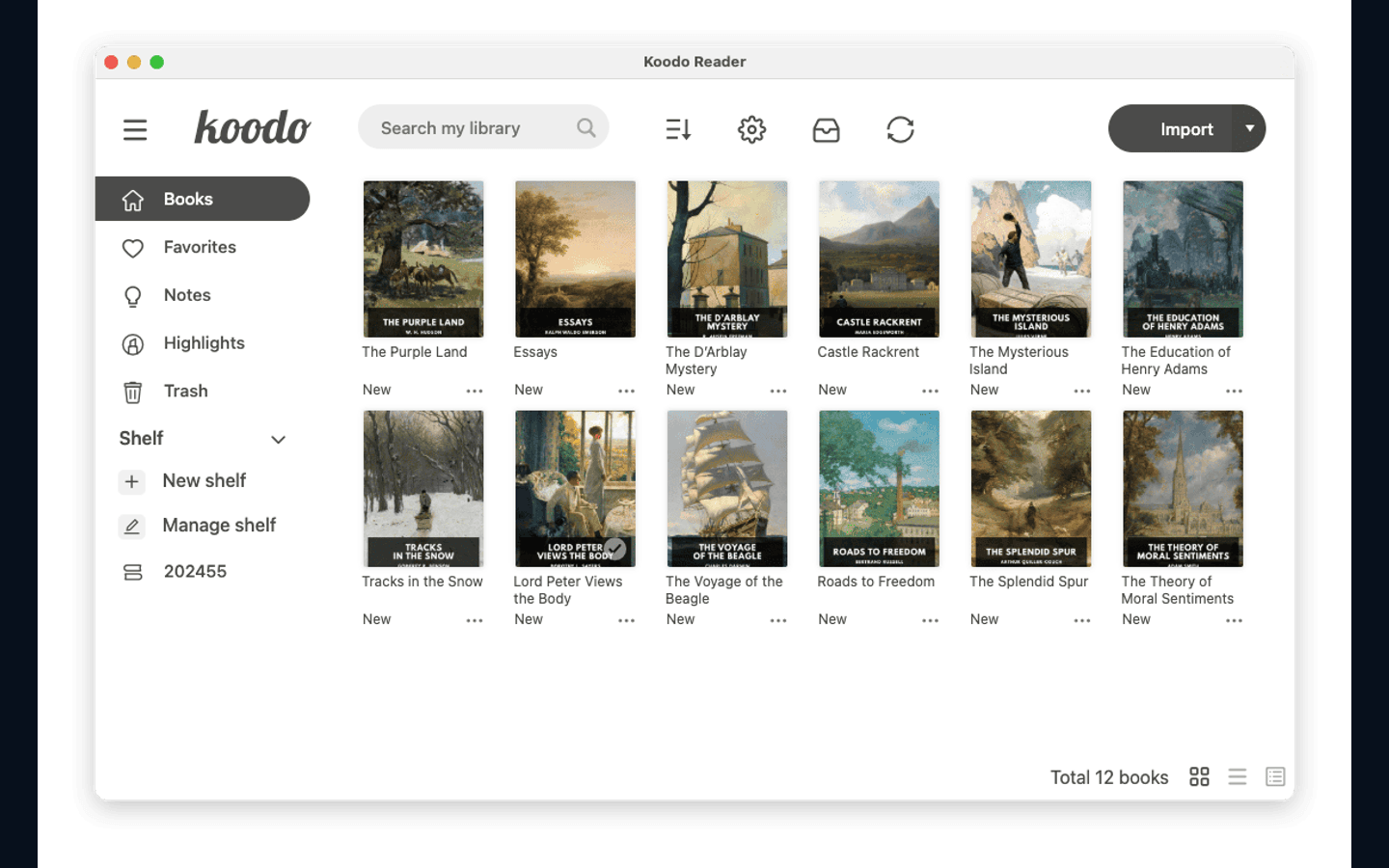Open Roads to Freedom cover thumbnail
The width and height of the screenshot is (1389, 868).
(879, 488)
